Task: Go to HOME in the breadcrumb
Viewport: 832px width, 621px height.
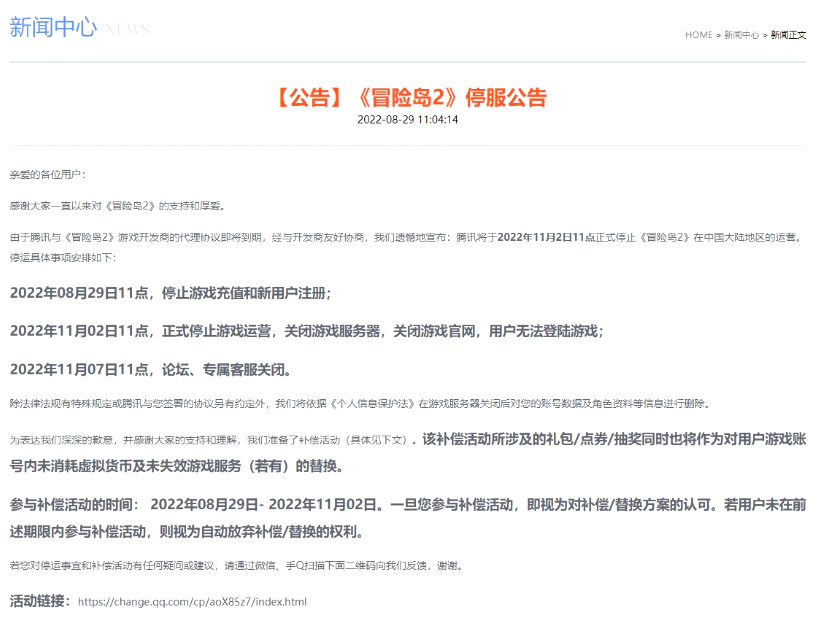Action: (698, 35)
